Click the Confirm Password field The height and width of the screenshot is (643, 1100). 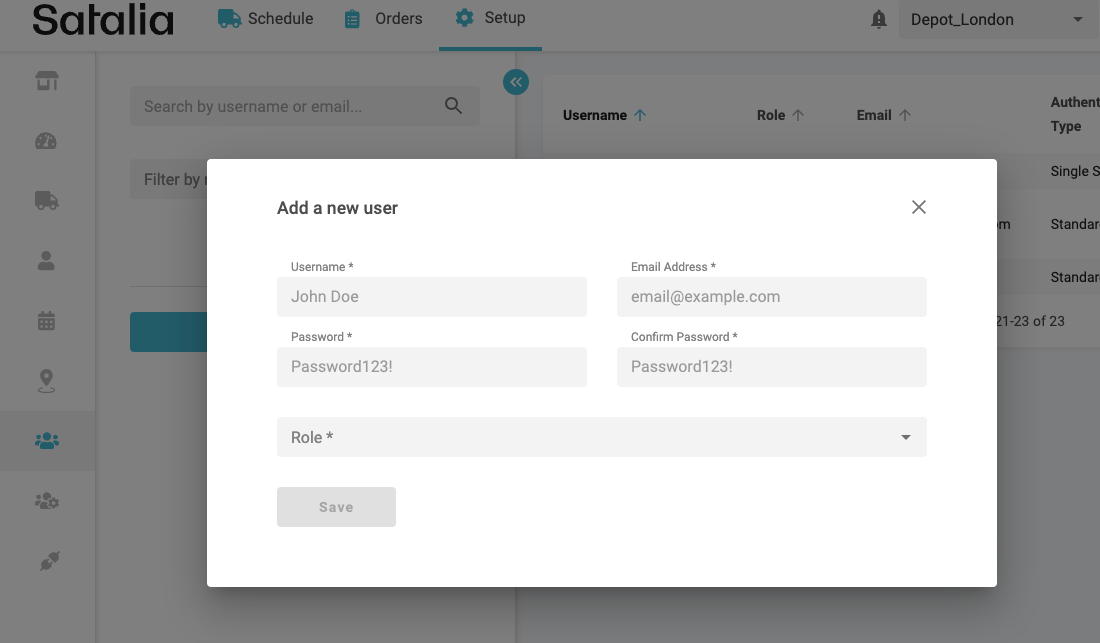coord(771,367)
